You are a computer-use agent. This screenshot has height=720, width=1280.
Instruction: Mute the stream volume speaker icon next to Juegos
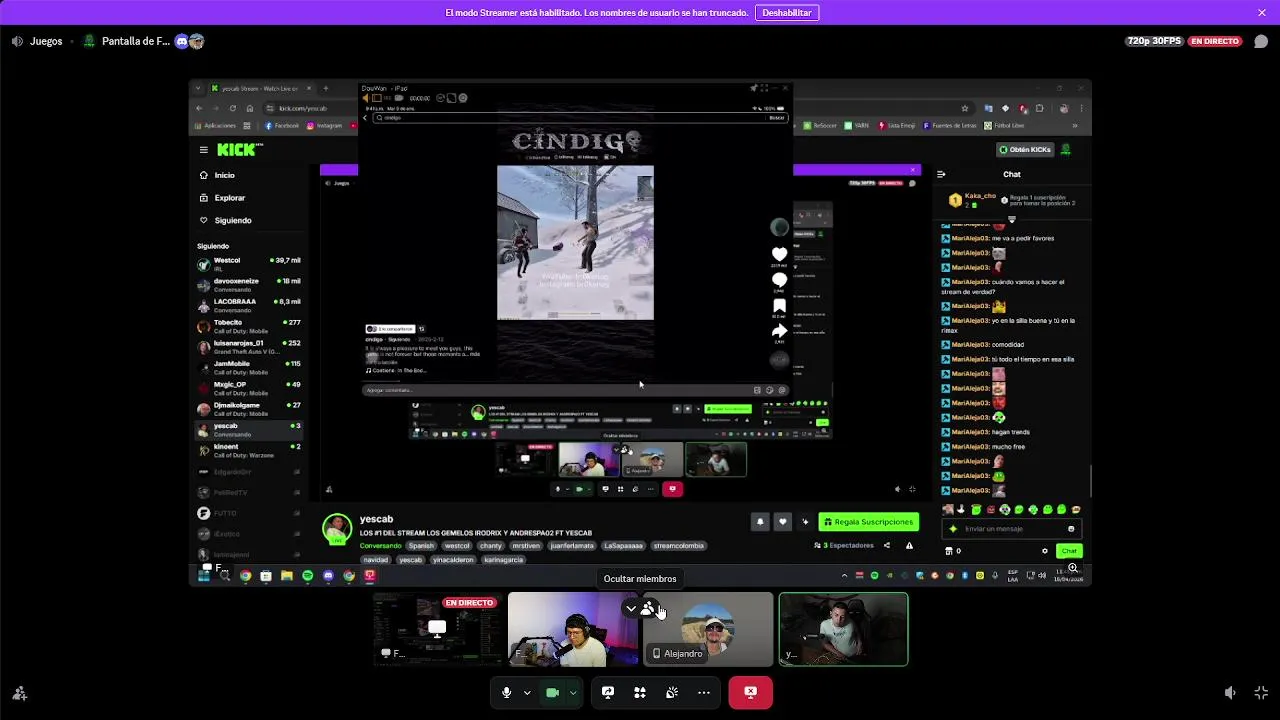pos(17,41)
